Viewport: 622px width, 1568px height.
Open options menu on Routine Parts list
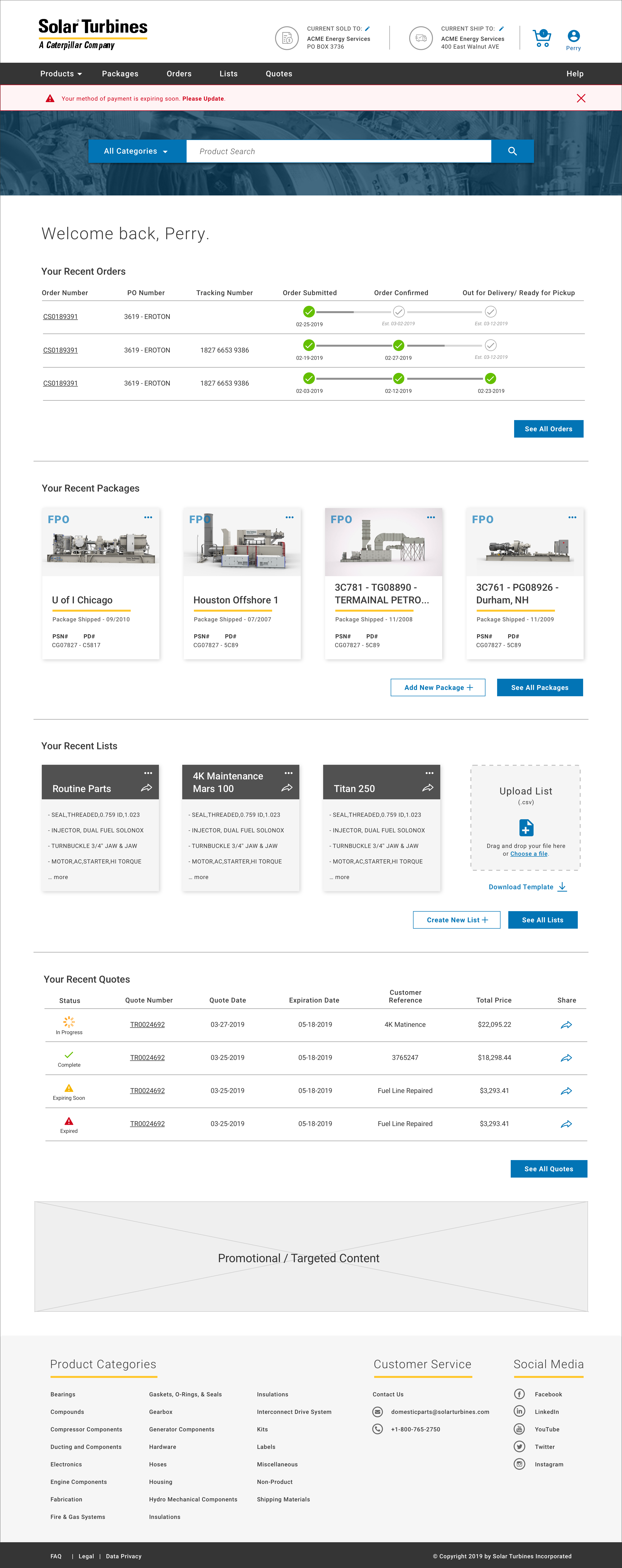tap(148, 773)
